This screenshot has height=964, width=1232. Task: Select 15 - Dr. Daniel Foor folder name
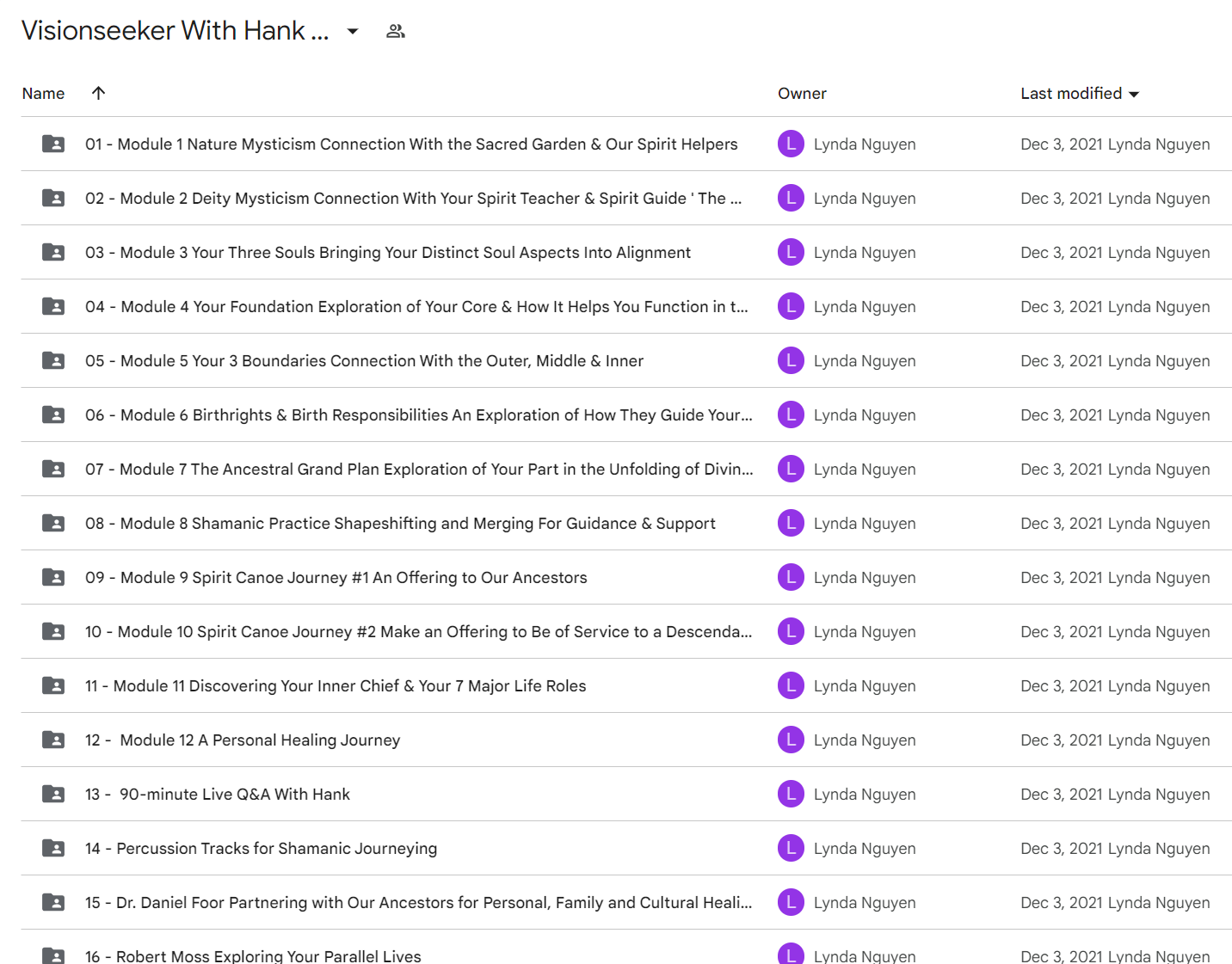[x=419, y=902]
